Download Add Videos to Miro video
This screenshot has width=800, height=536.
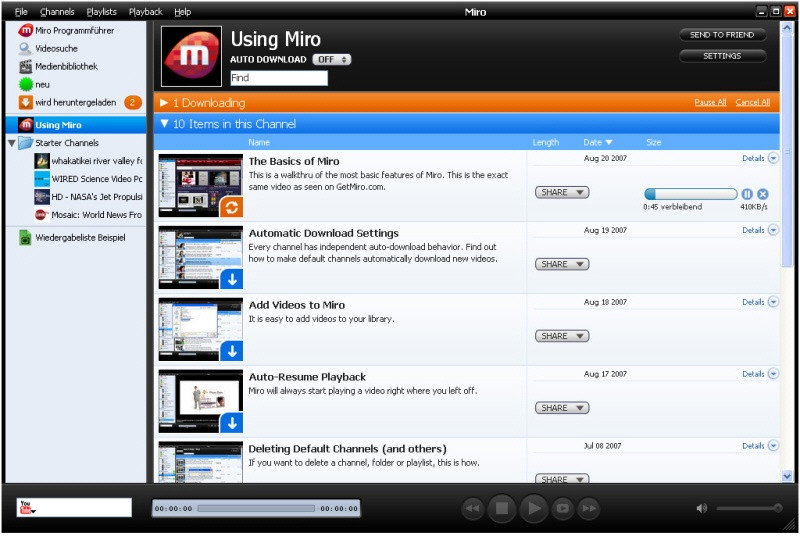pyautogui.click(x=232, y=351)
